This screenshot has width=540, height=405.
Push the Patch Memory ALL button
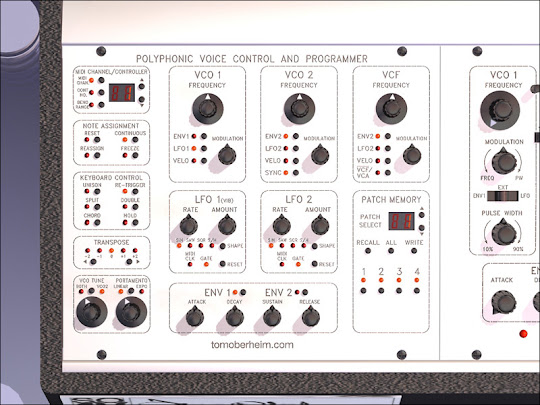[391, 251]
